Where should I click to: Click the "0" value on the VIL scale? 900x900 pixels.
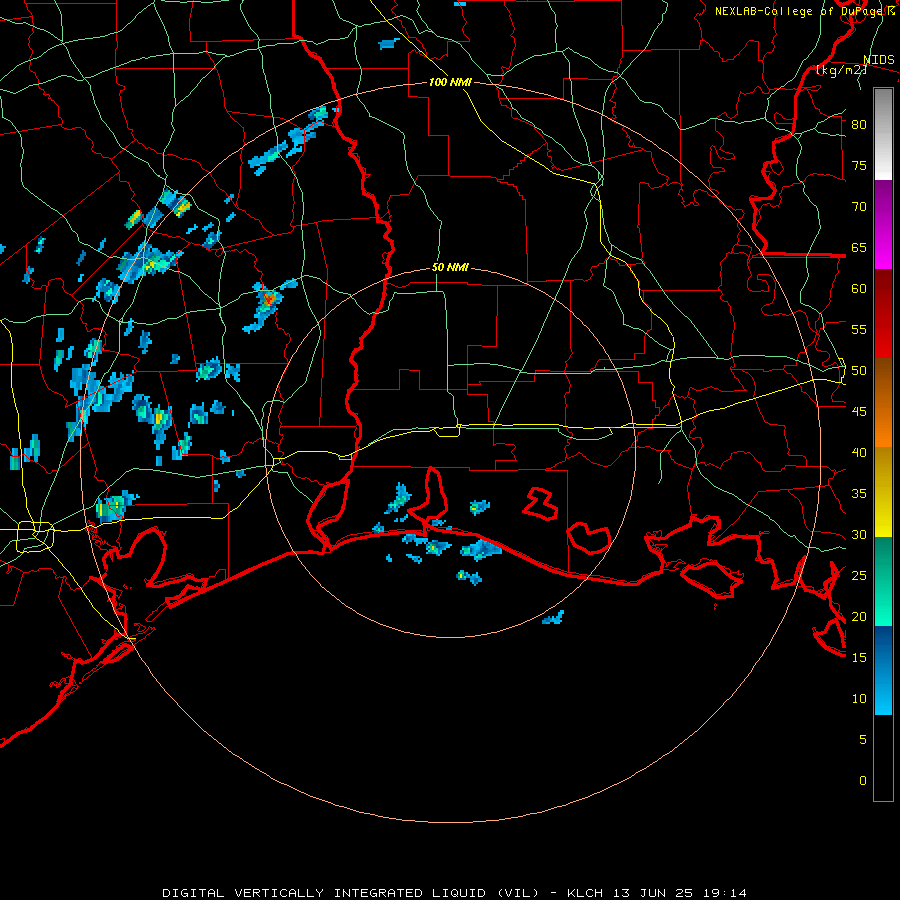(x=863, y=781)
